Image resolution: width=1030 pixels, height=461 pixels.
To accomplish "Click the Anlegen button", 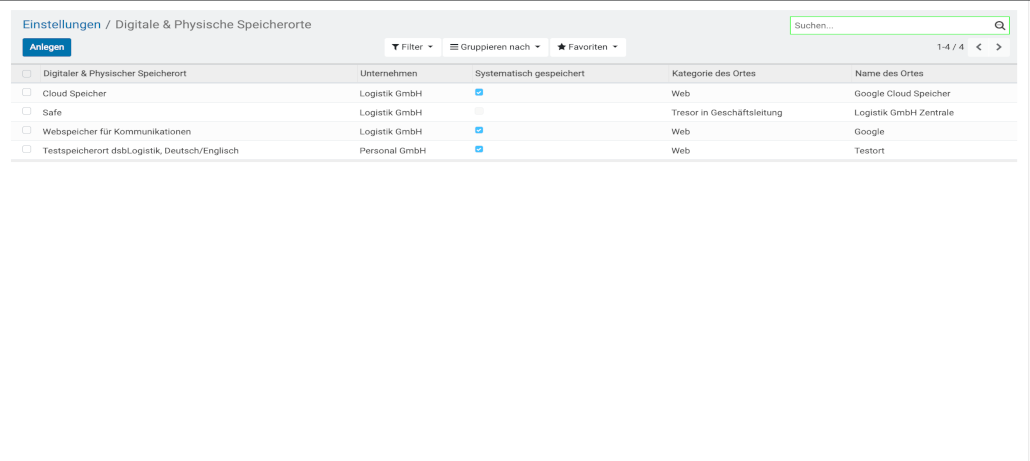I will (47, 47).
